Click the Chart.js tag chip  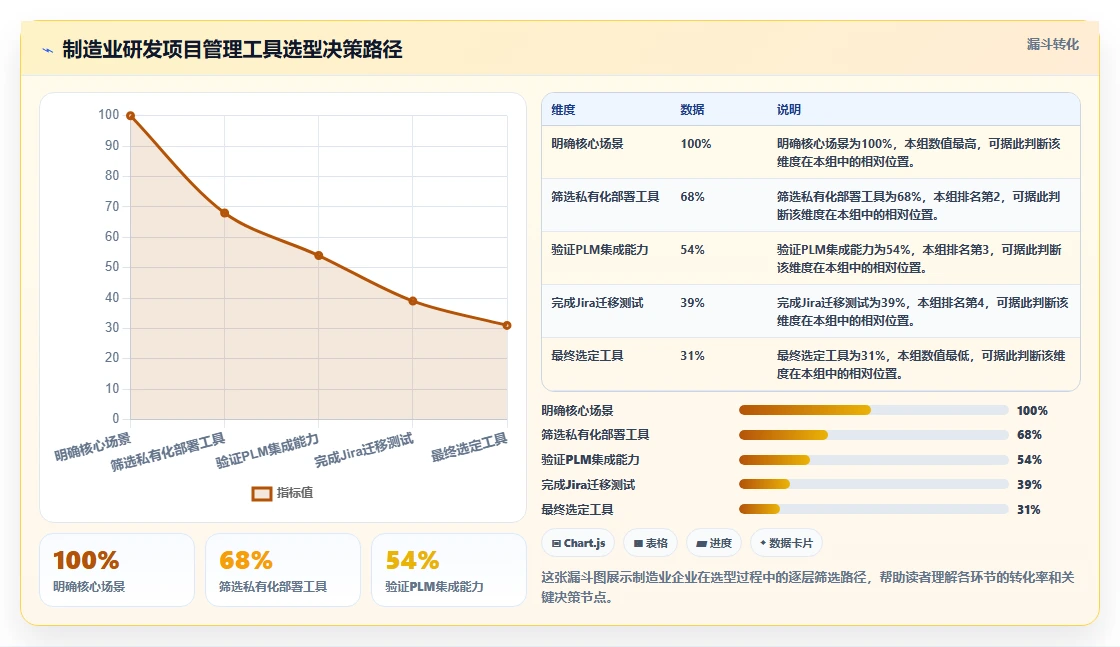click(578, 543)
